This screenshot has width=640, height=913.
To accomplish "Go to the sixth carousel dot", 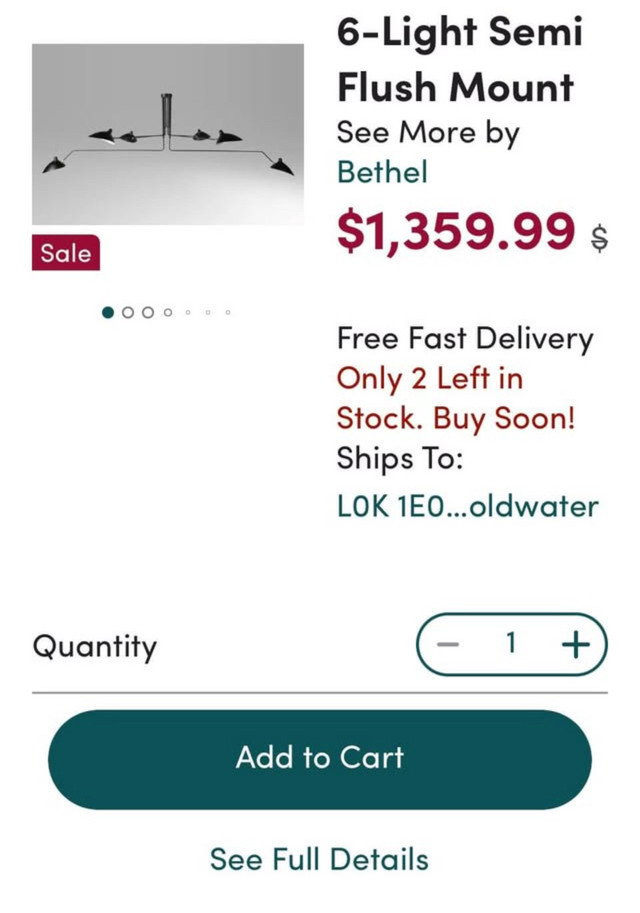I will click(208, 313).
